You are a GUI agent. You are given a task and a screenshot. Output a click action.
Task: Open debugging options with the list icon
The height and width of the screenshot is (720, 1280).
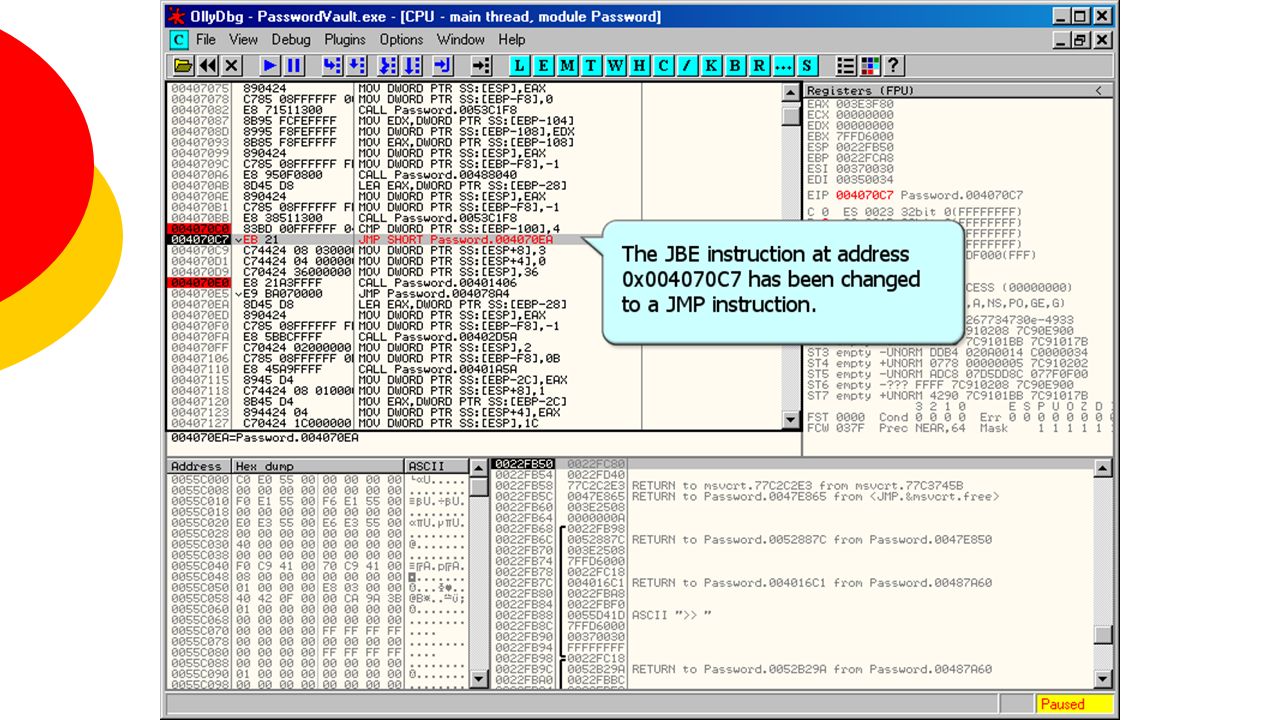click(x=846, y=66)
